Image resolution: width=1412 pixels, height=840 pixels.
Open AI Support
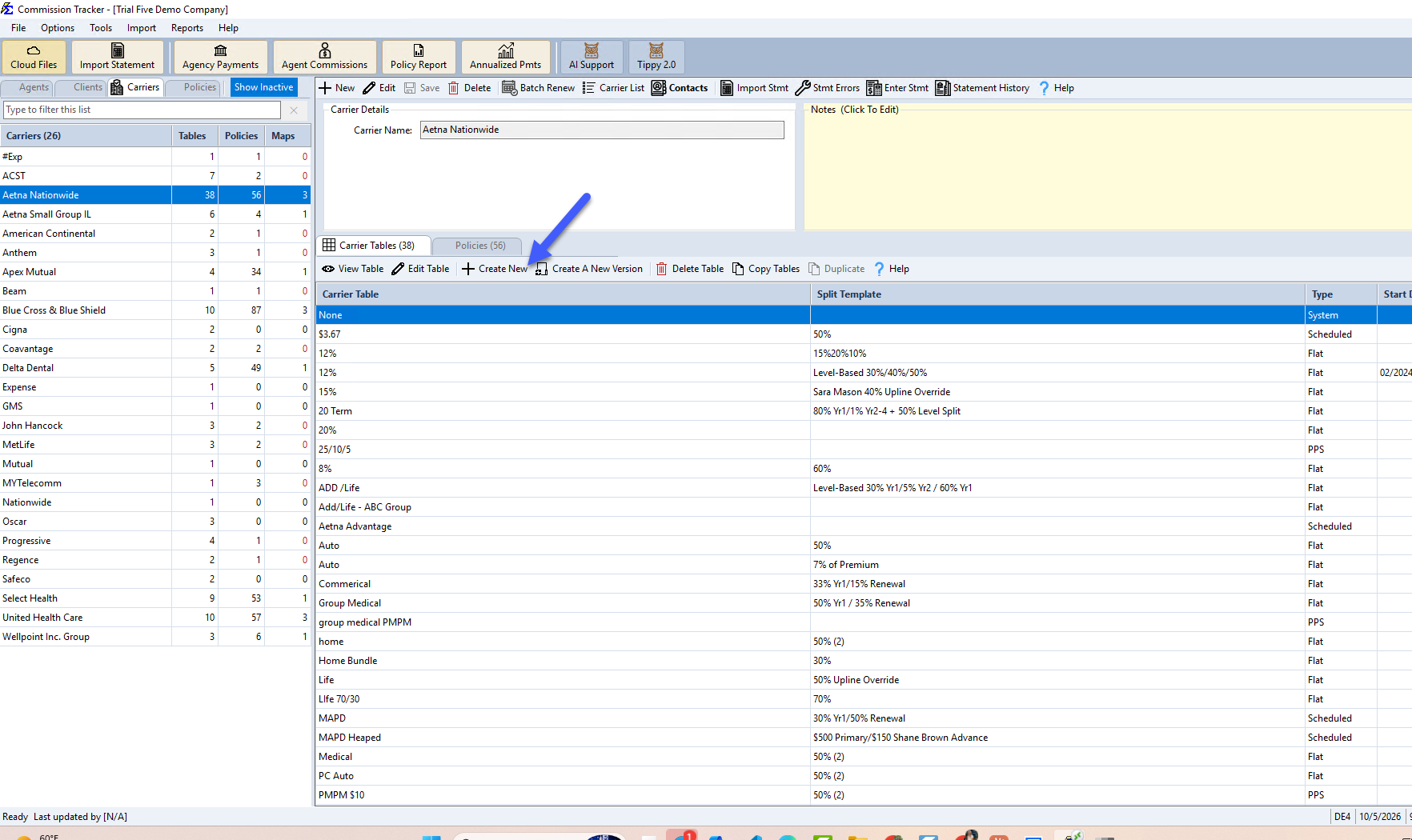tap(592, 57)
